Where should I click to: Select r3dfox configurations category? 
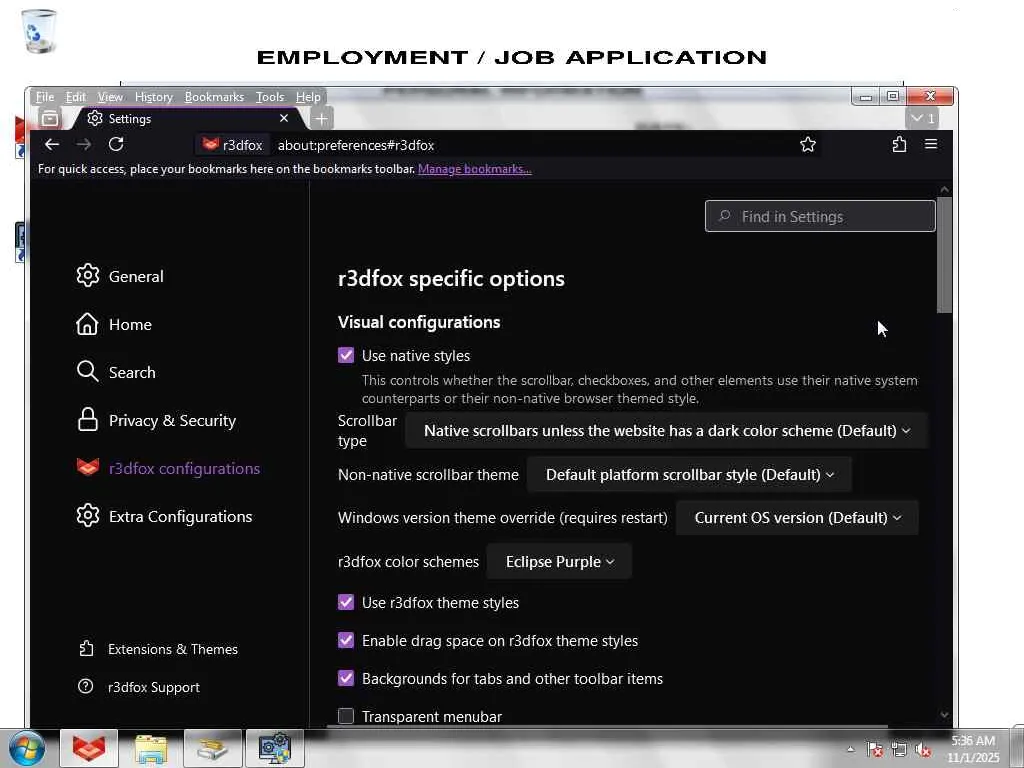click(168, 468)
